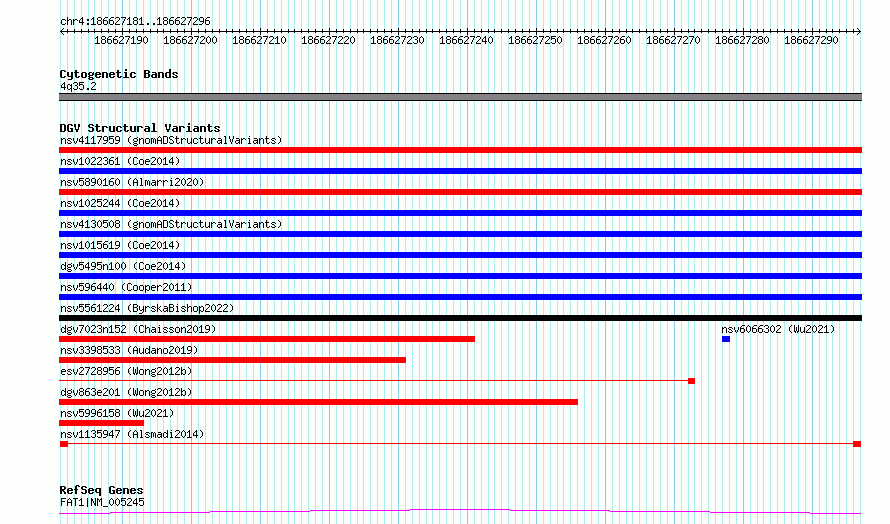Open variant nsv3398533 (Audano2019) label
Viewport: 890px width, 524px height.
pos(129,350)
